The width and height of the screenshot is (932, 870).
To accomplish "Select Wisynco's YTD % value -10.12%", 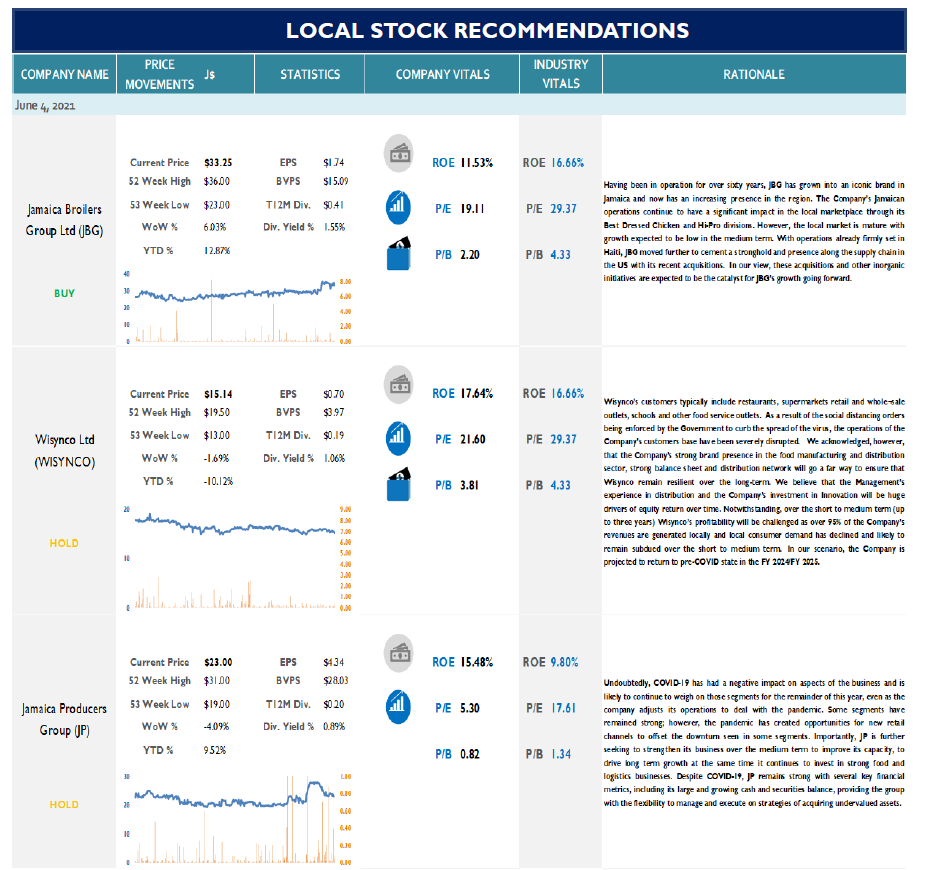I will coord(218,481).
